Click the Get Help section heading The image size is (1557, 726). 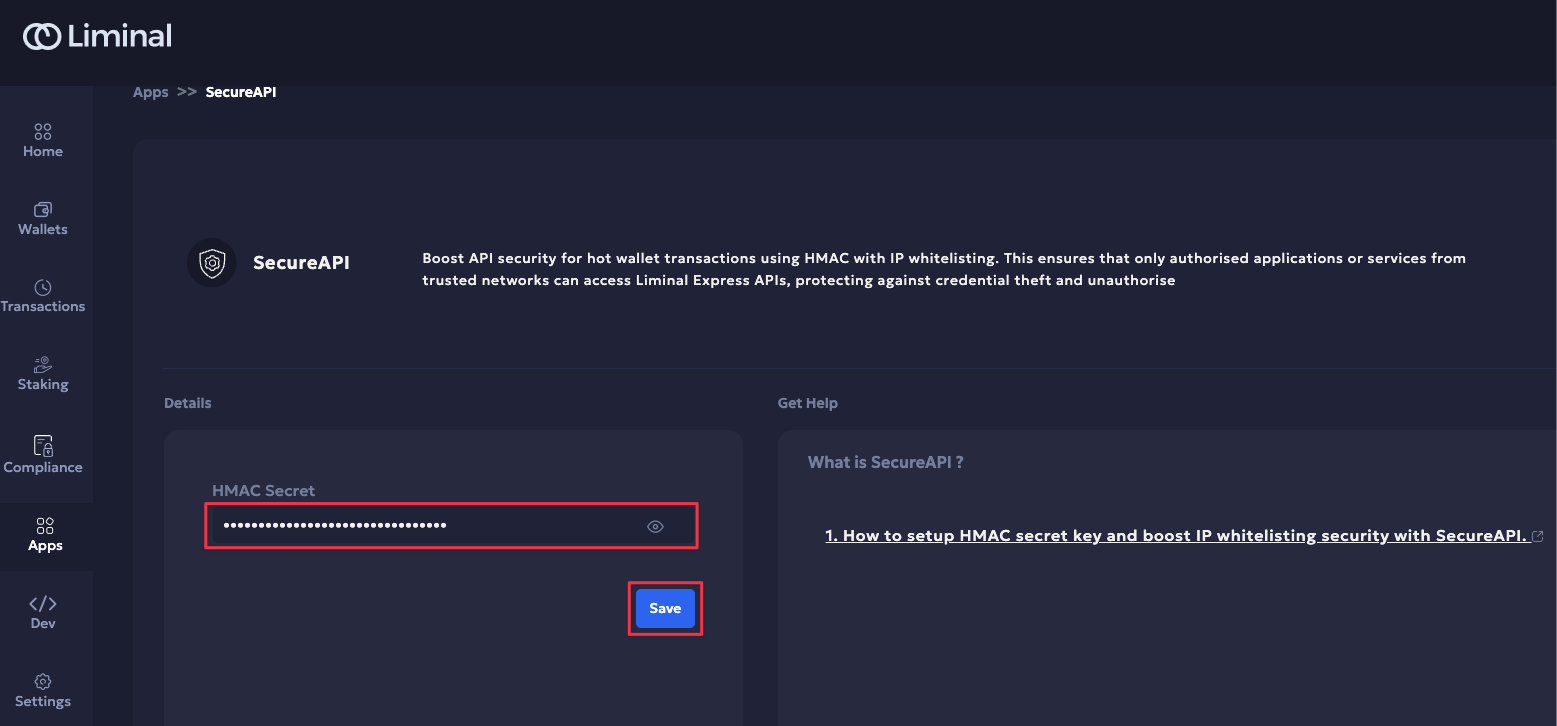click(808, 403)
